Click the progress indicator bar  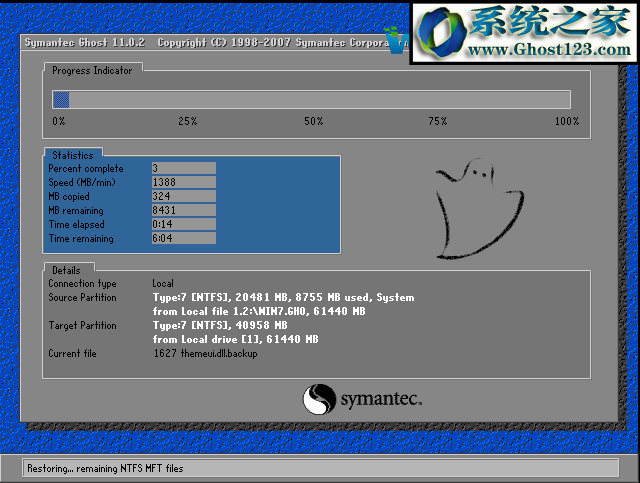311,100
